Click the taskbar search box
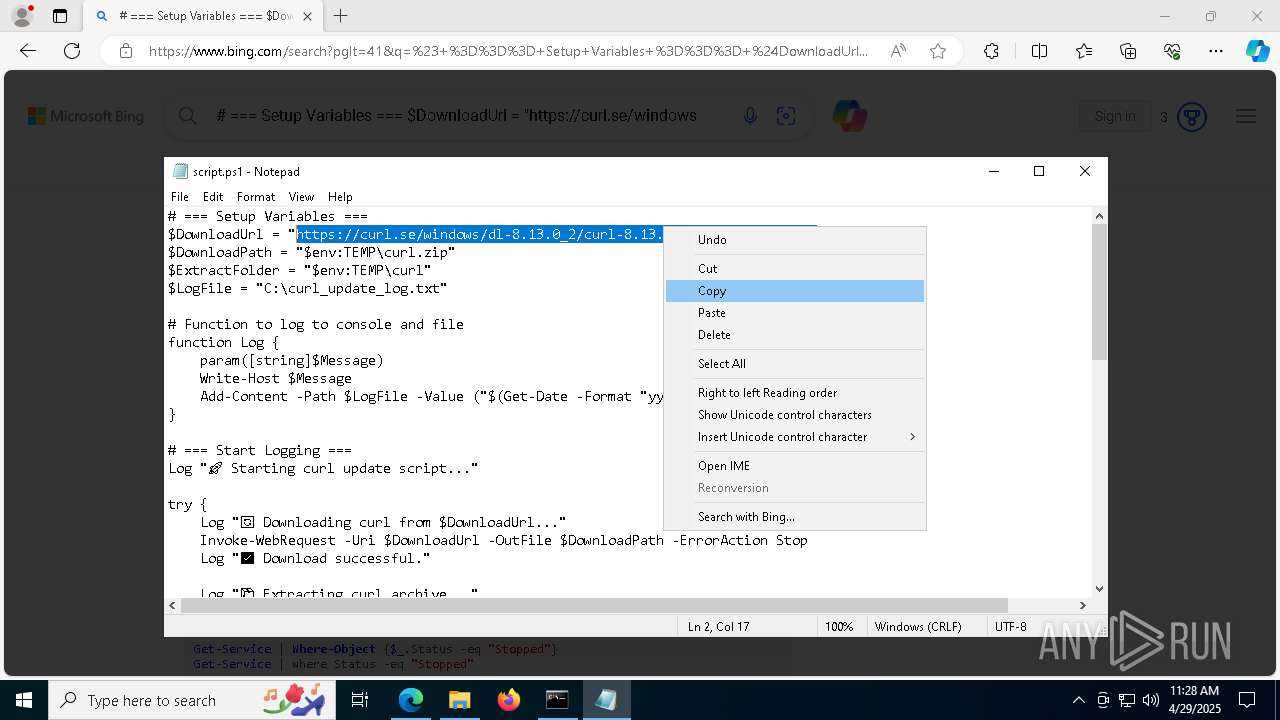The height and width of the screenshot is (720, 1280). coord(193,700)
